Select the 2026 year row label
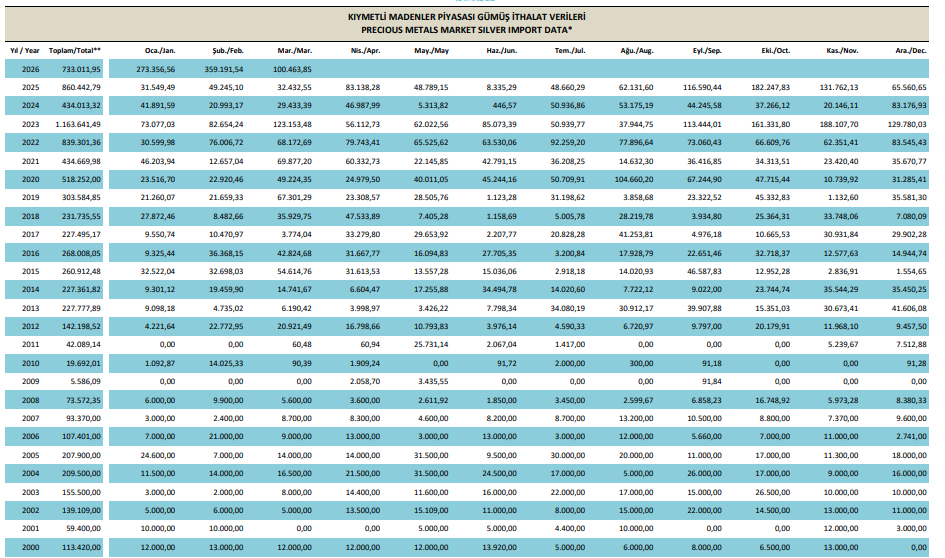 click(x=31, y=69)
